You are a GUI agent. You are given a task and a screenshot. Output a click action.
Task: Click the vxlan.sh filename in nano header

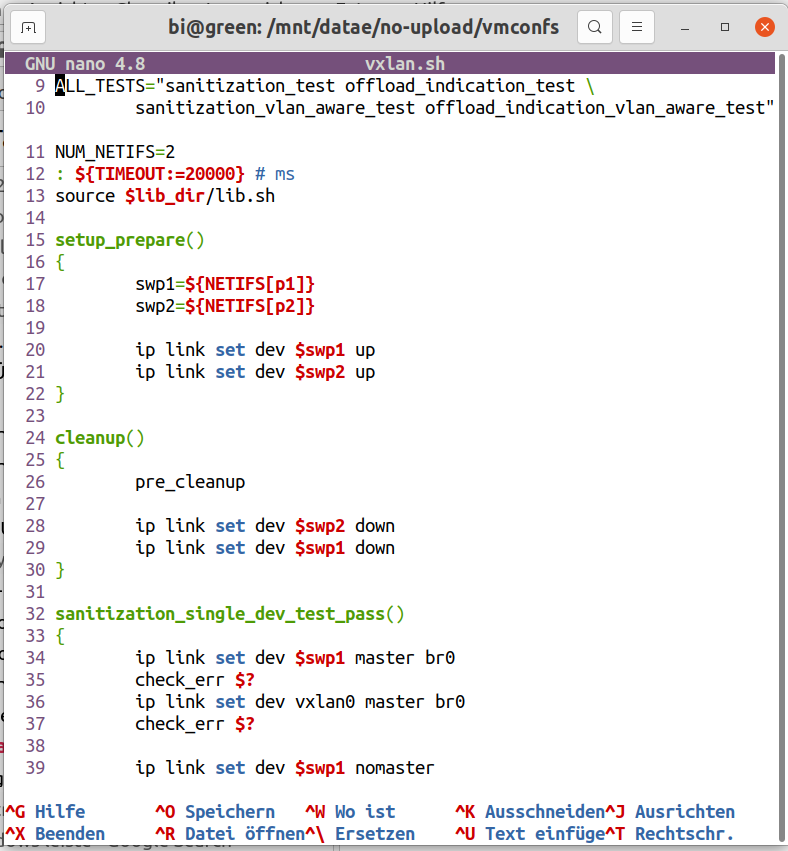click(x=405, y=62)
